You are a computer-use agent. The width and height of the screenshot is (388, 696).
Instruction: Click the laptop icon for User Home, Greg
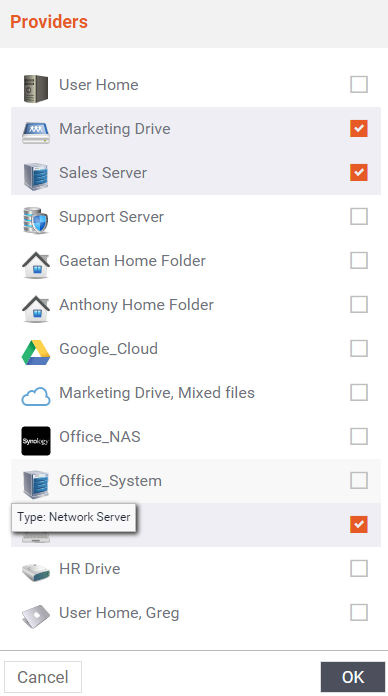[36, 616]
